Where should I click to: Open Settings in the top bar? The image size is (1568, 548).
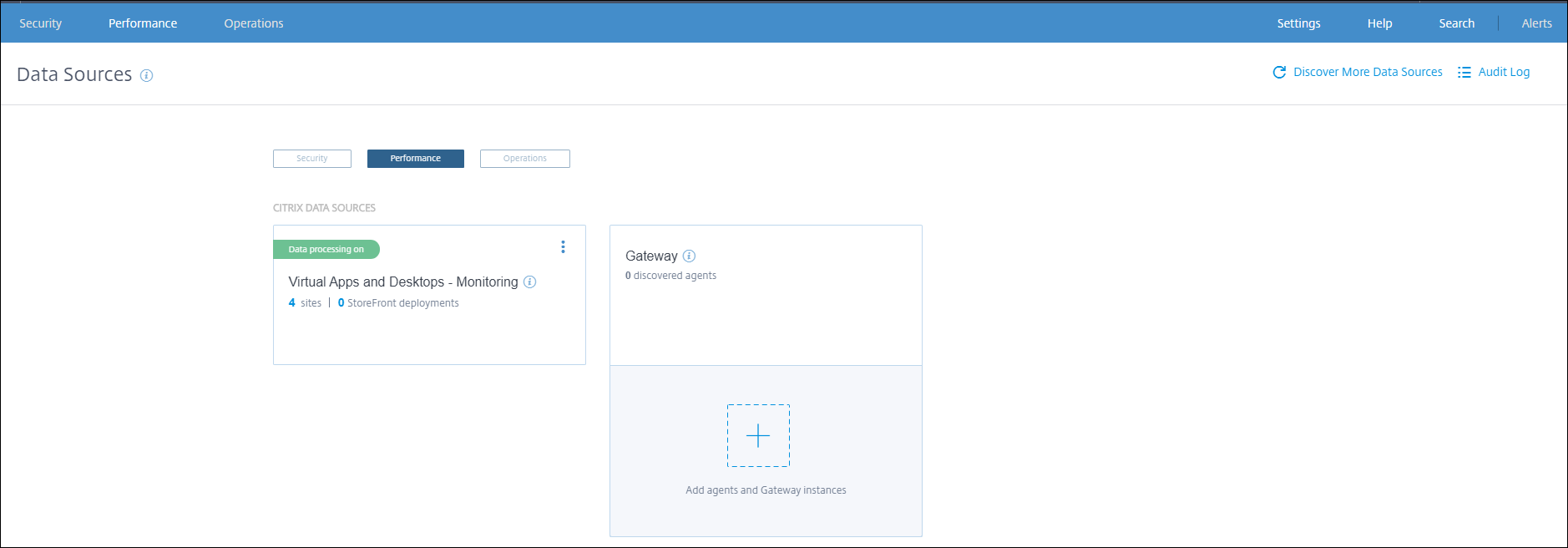[x=1298, y=23]
